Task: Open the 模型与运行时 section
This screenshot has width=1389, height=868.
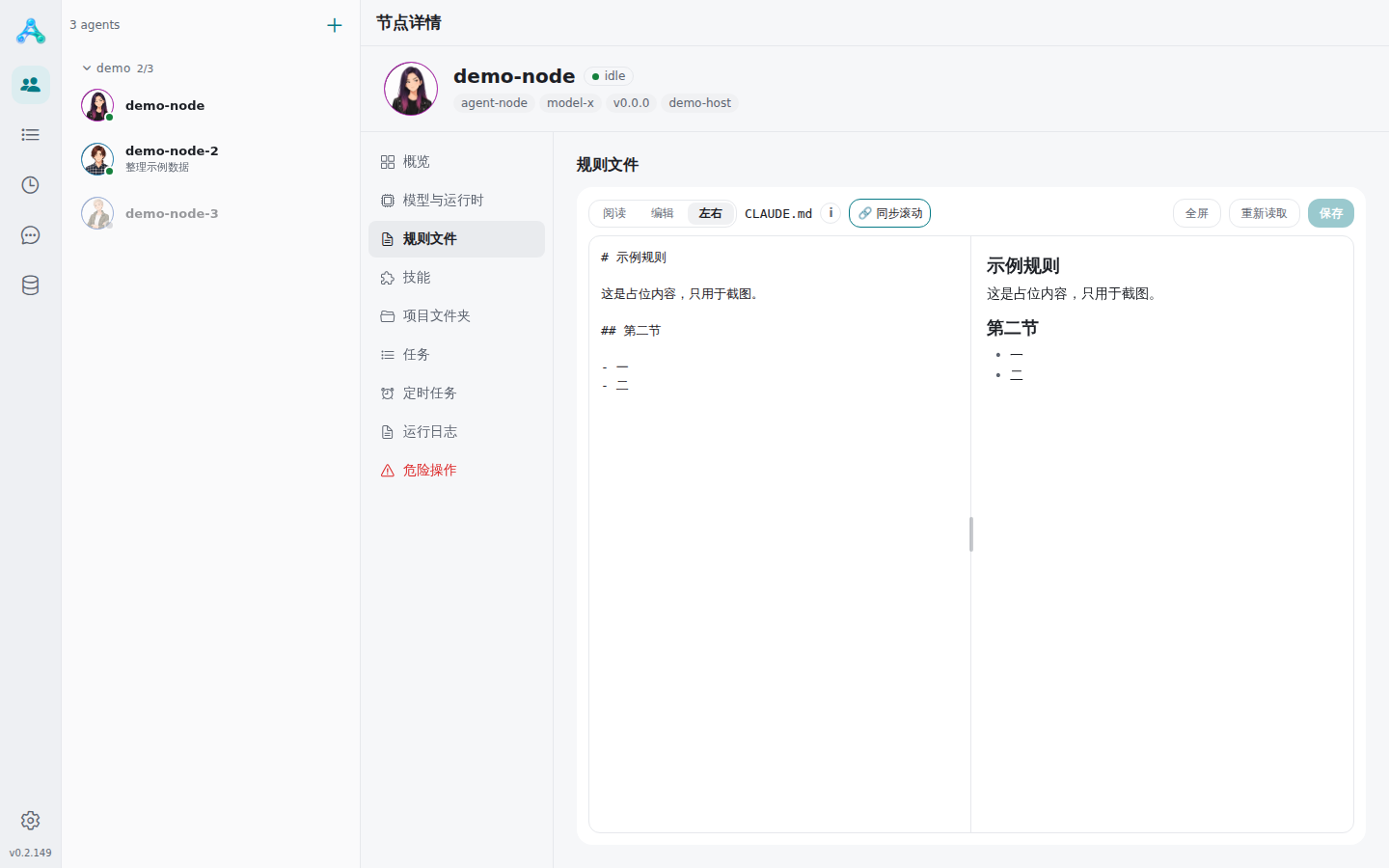Action: 456,201
